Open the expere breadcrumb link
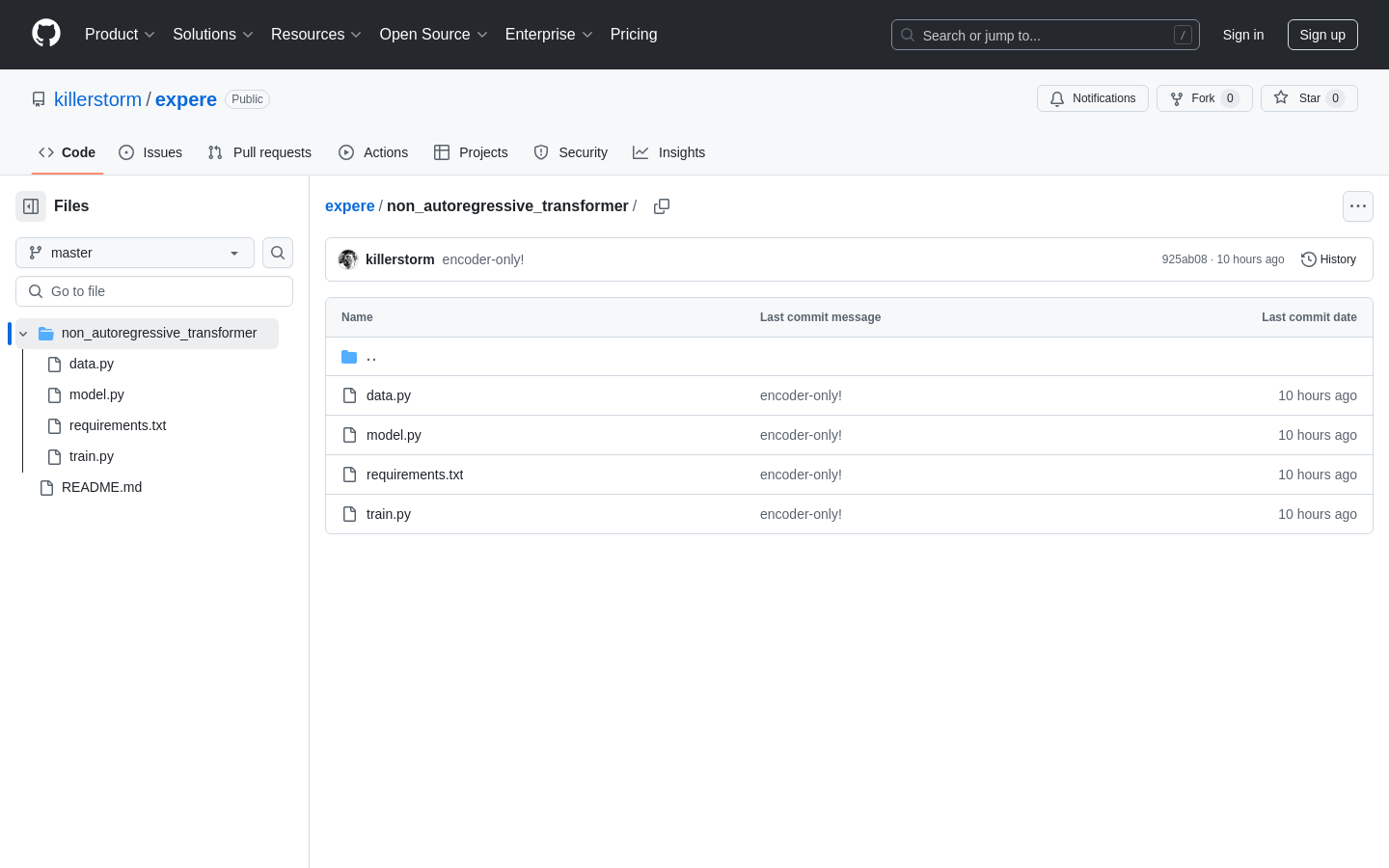This screenshot has width=1389, height=868. (x=350, y=206)
